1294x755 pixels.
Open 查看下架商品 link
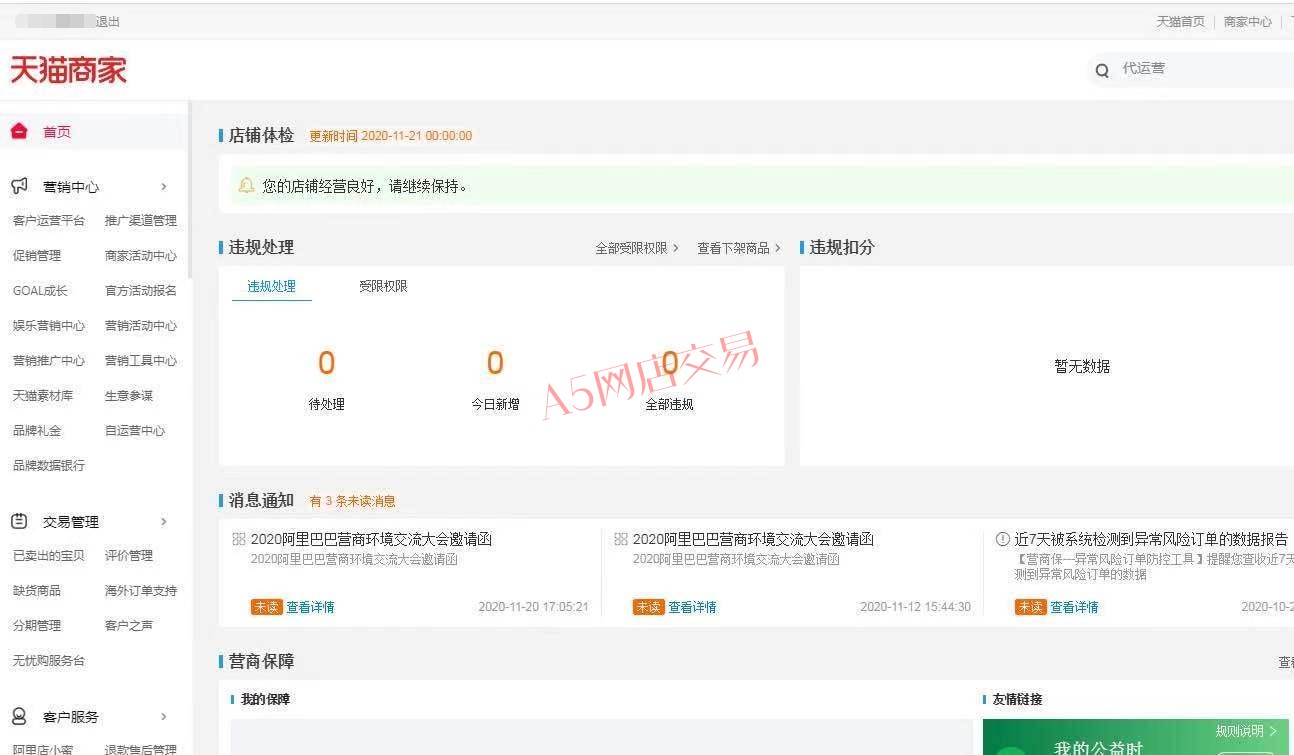coord(739,248)
